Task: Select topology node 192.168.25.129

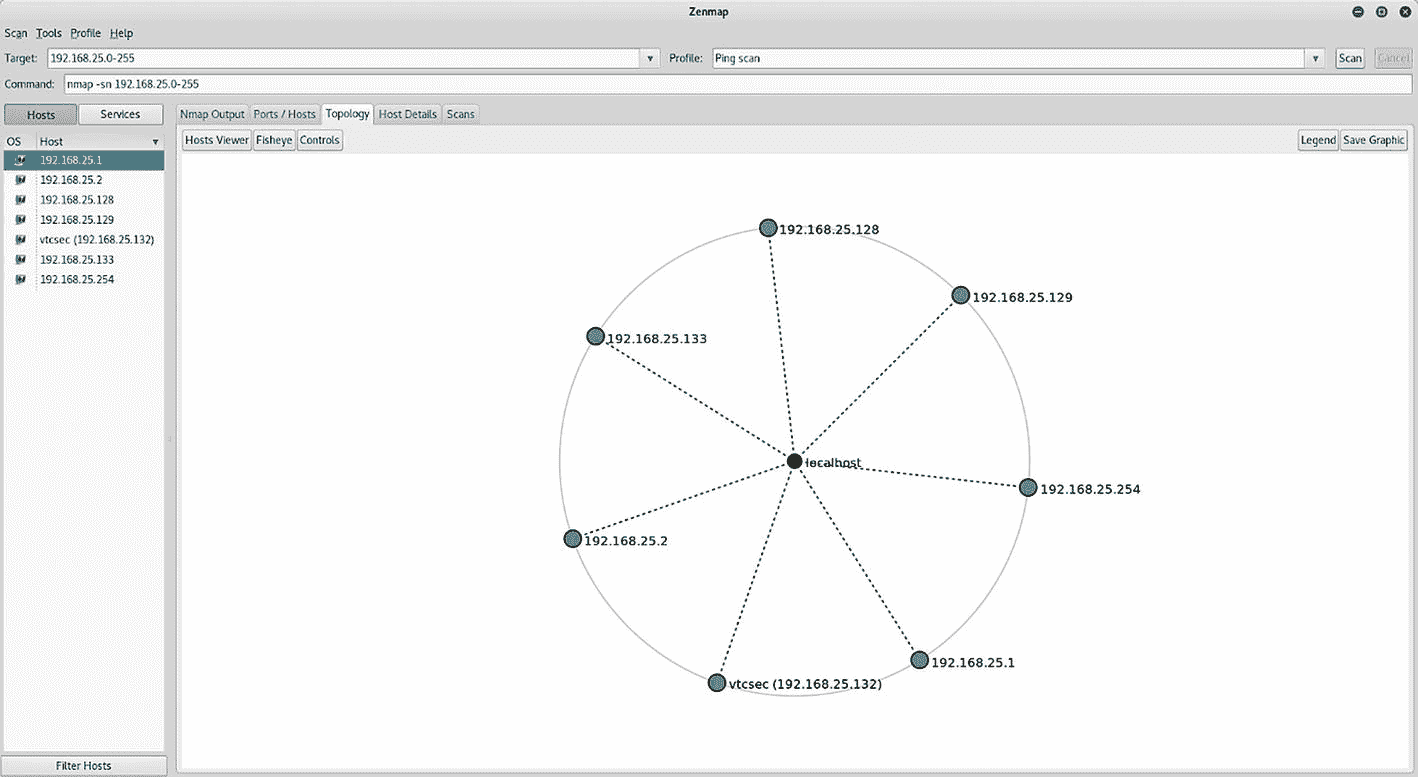Action: 960,295
